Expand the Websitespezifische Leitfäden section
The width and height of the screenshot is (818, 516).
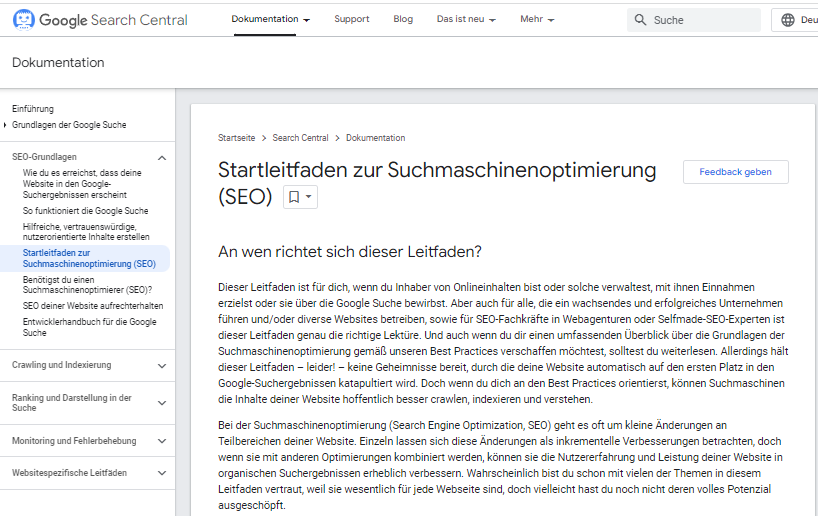click(x=162, y=473)
